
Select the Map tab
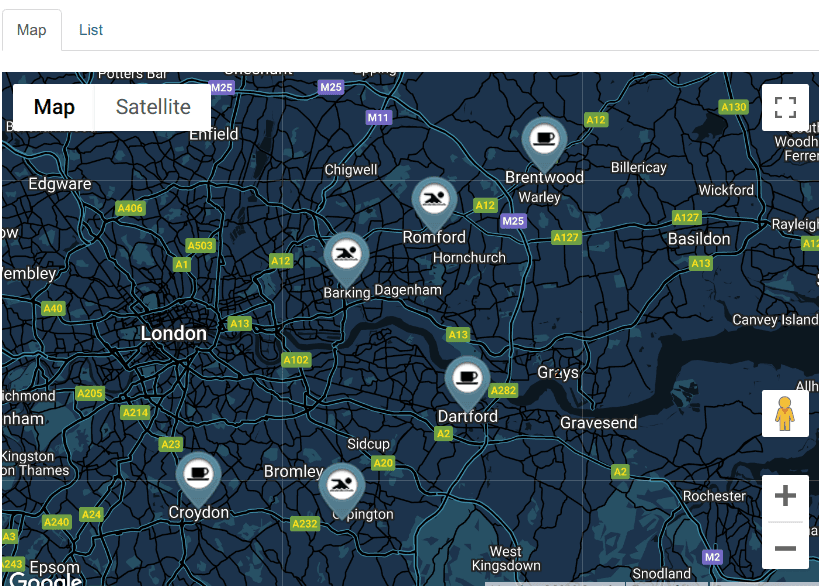31,30
